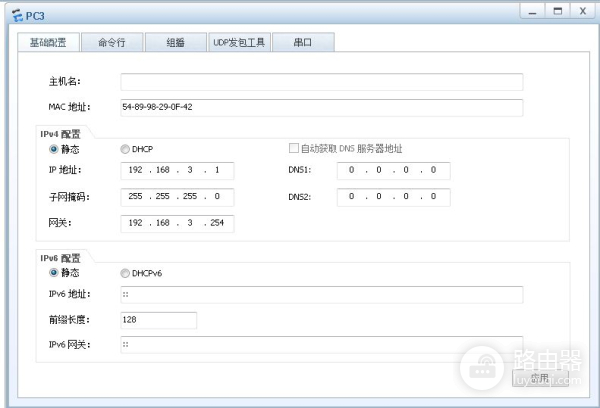The width and height of the screenshot is (600, 408).
Task: Click the IPv4 IP 地址 field
Action: coord(177,170)
